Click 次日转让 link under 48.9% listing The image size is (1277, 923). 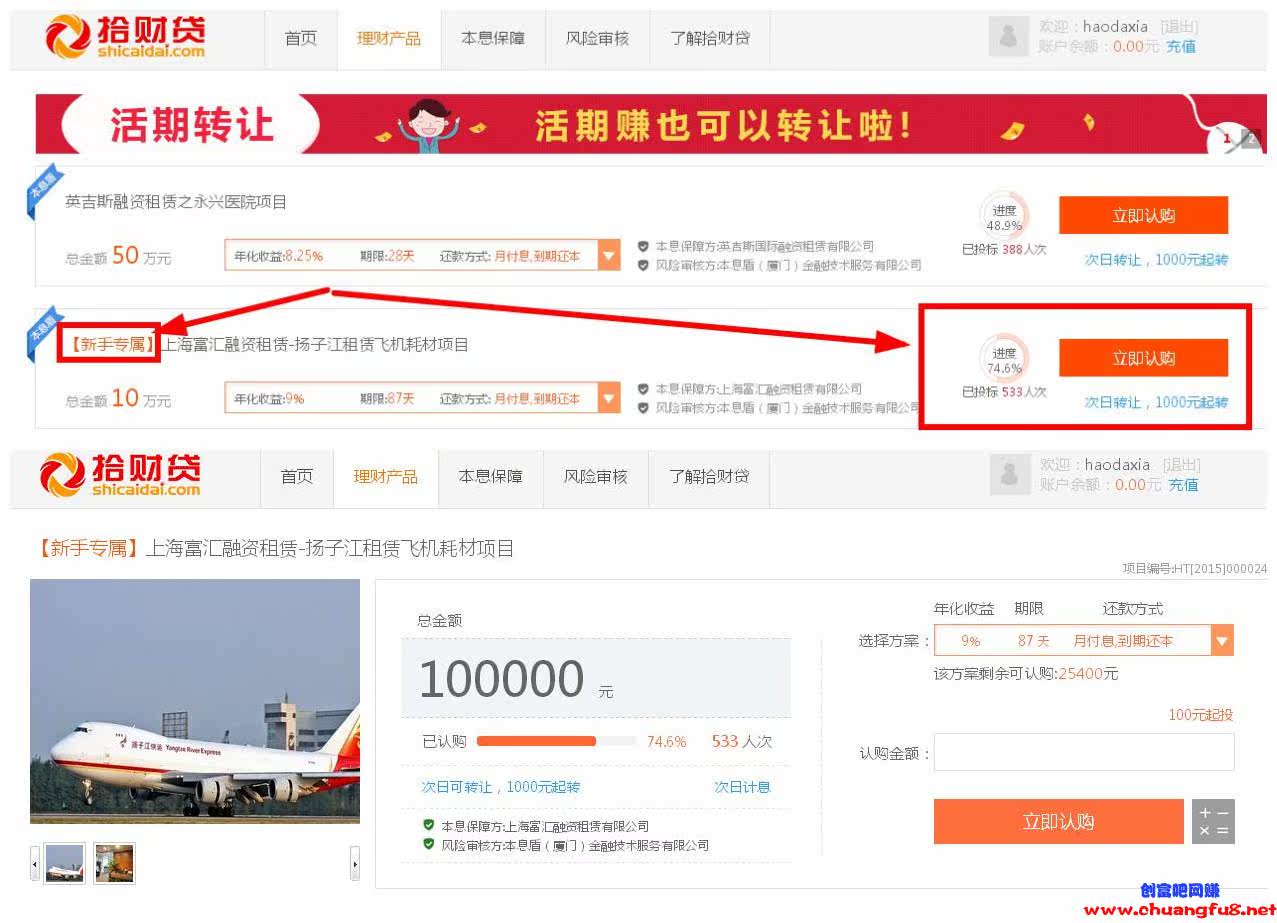pyautogui.click(x=1156, y=259)
